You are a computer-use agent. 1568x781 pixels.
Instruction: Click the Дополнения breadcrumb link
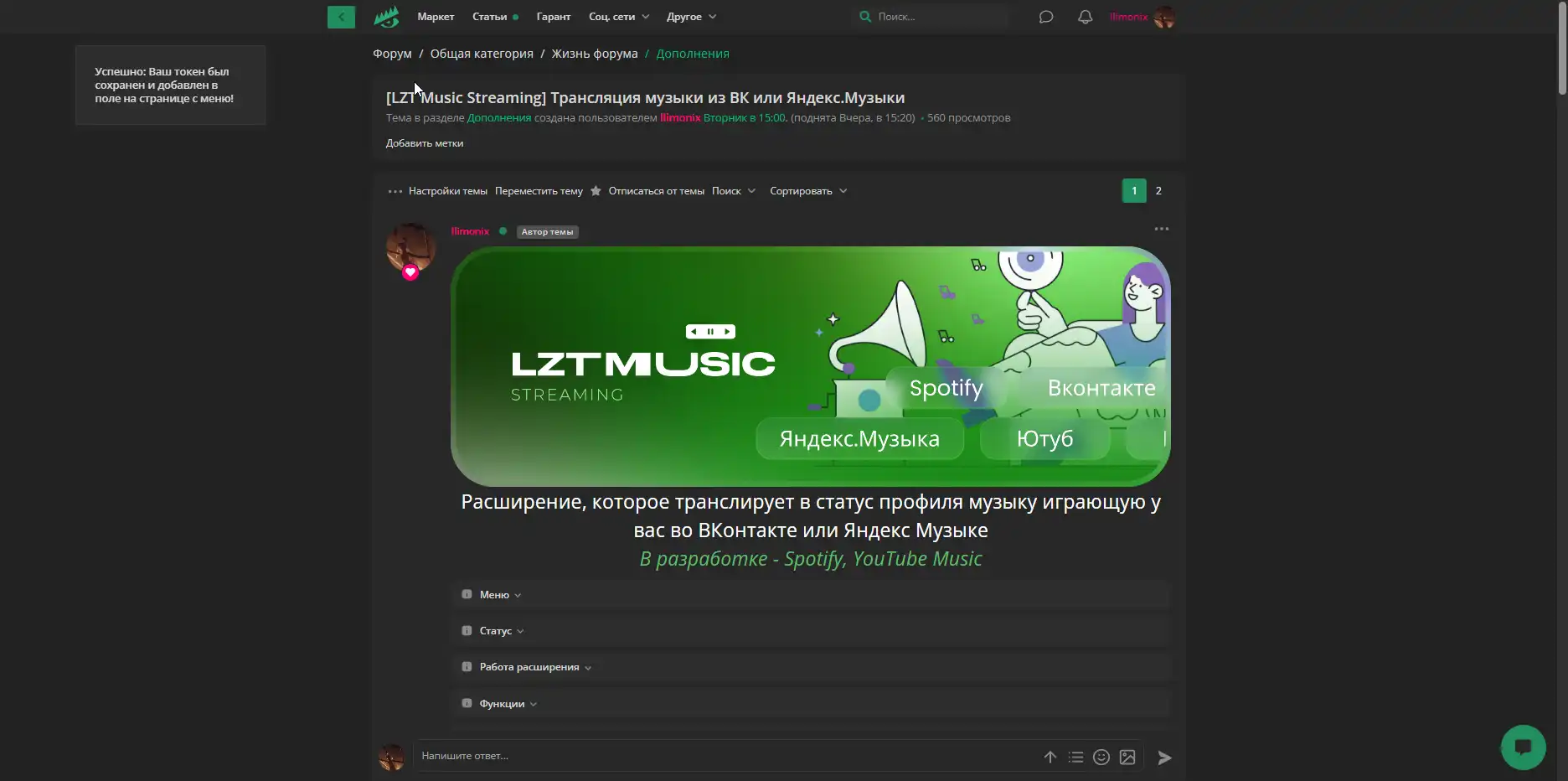(x=692, y=54)
